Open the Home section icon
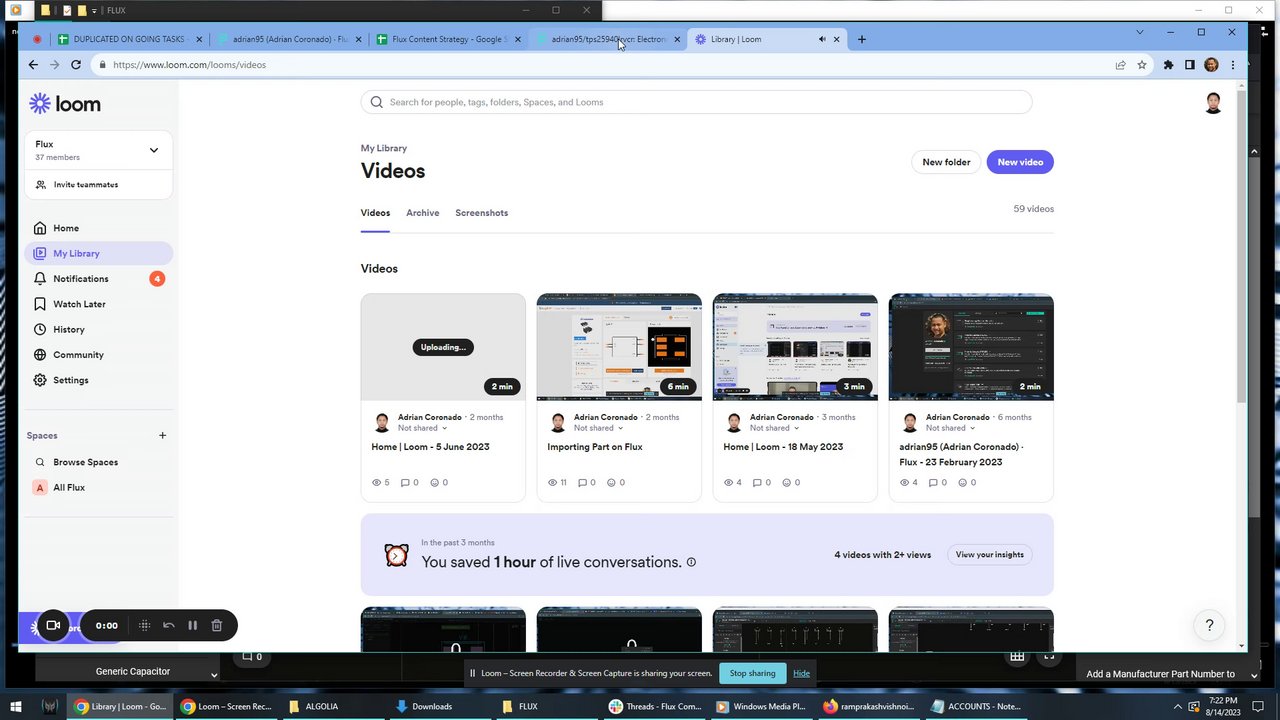 (40, 228)
